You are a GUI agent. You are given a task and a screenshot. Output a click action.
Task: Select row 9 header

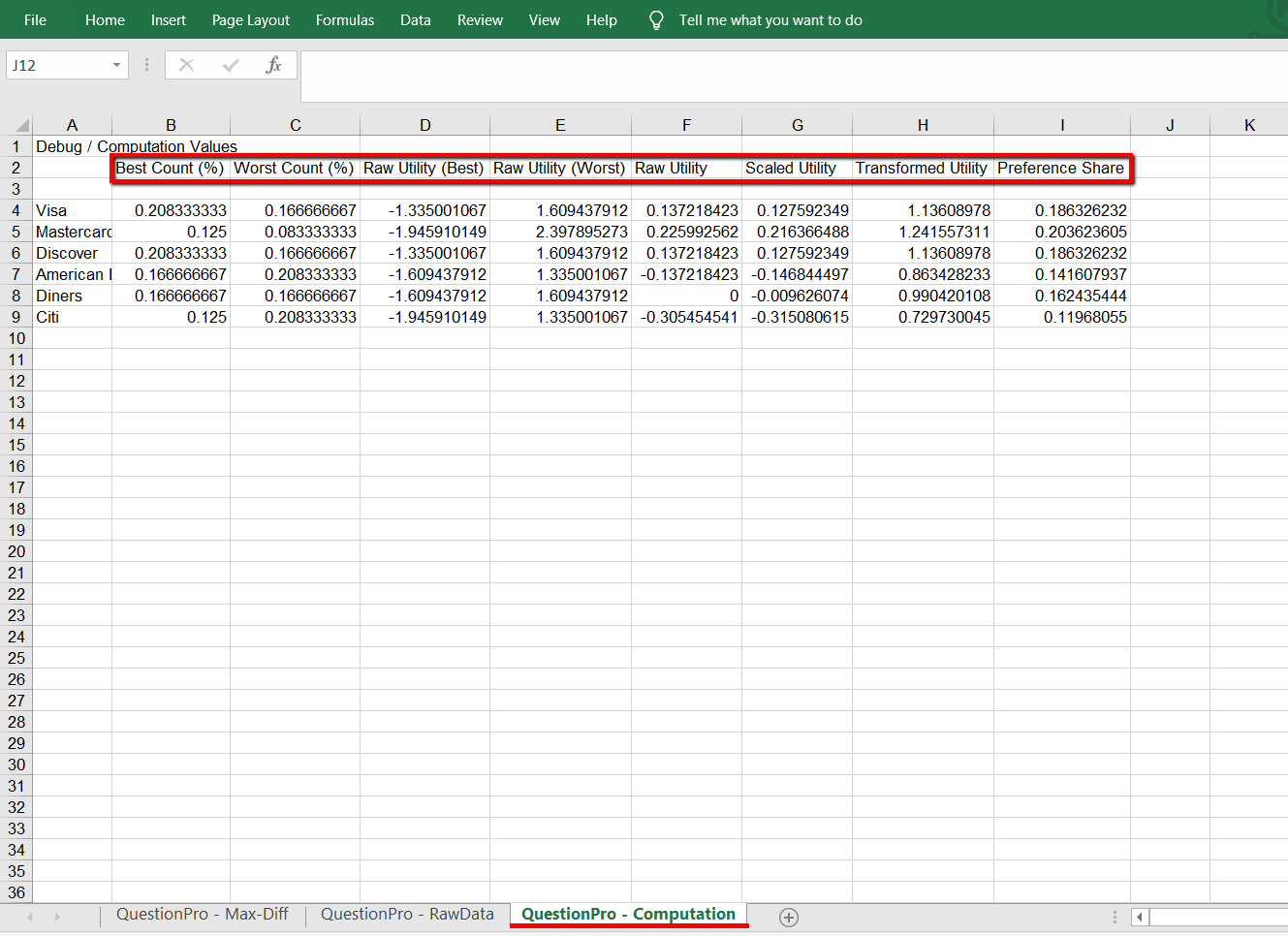click(x=16, y=317)
